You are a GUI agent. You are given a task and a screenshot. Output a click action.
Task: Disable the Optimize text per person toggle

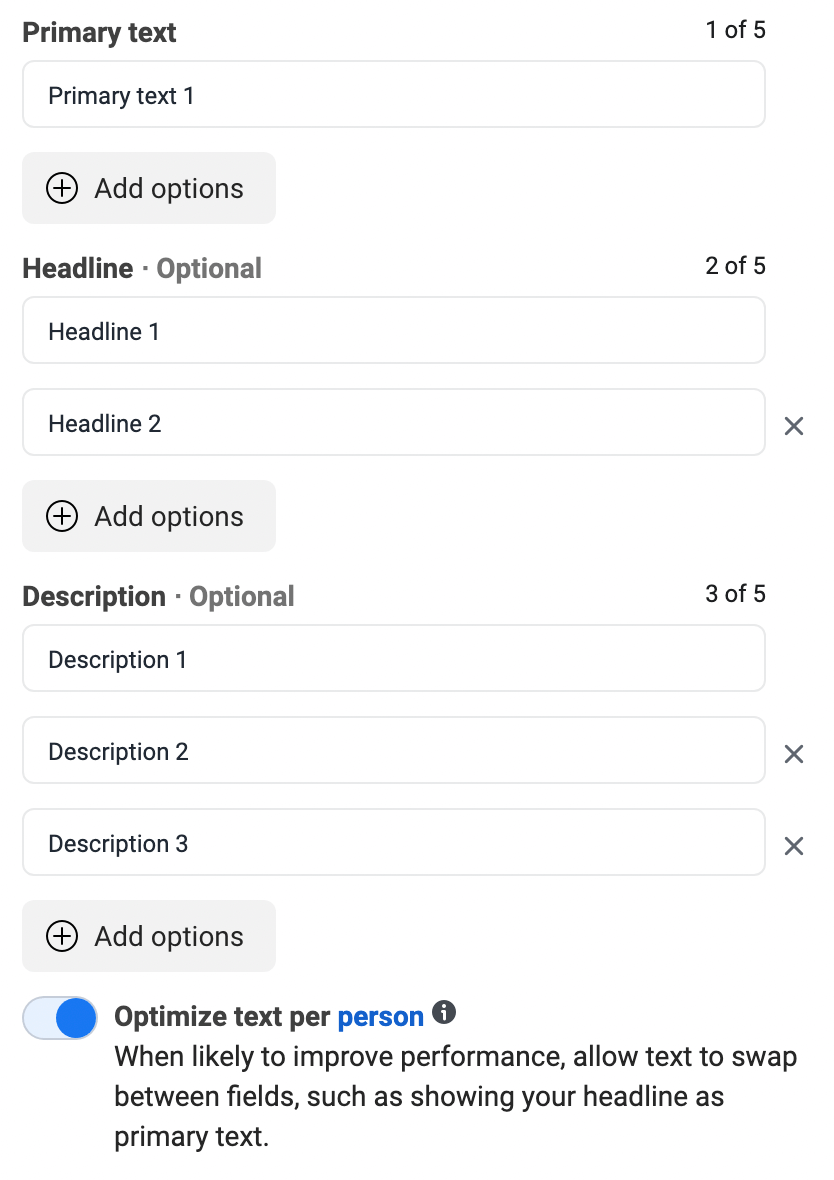(60, 1016)
